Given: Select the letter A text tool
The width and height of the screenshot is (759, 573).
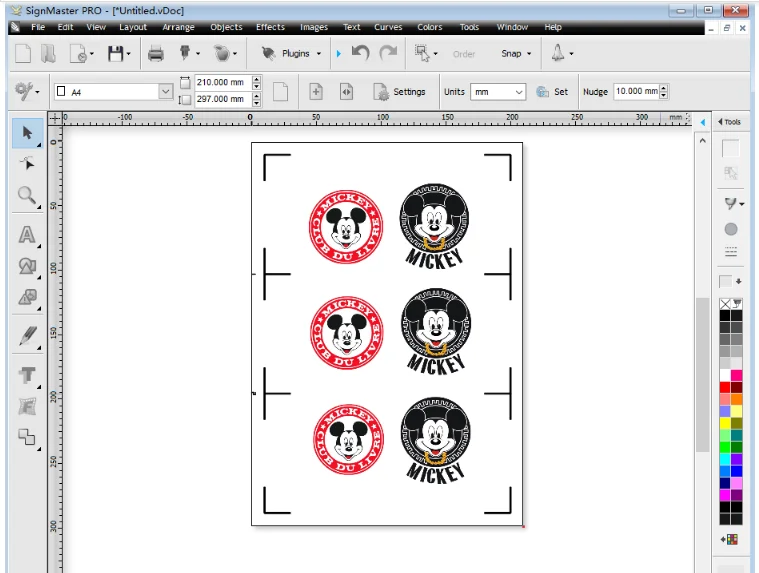Looking at the screenshot, I should 27,235.
